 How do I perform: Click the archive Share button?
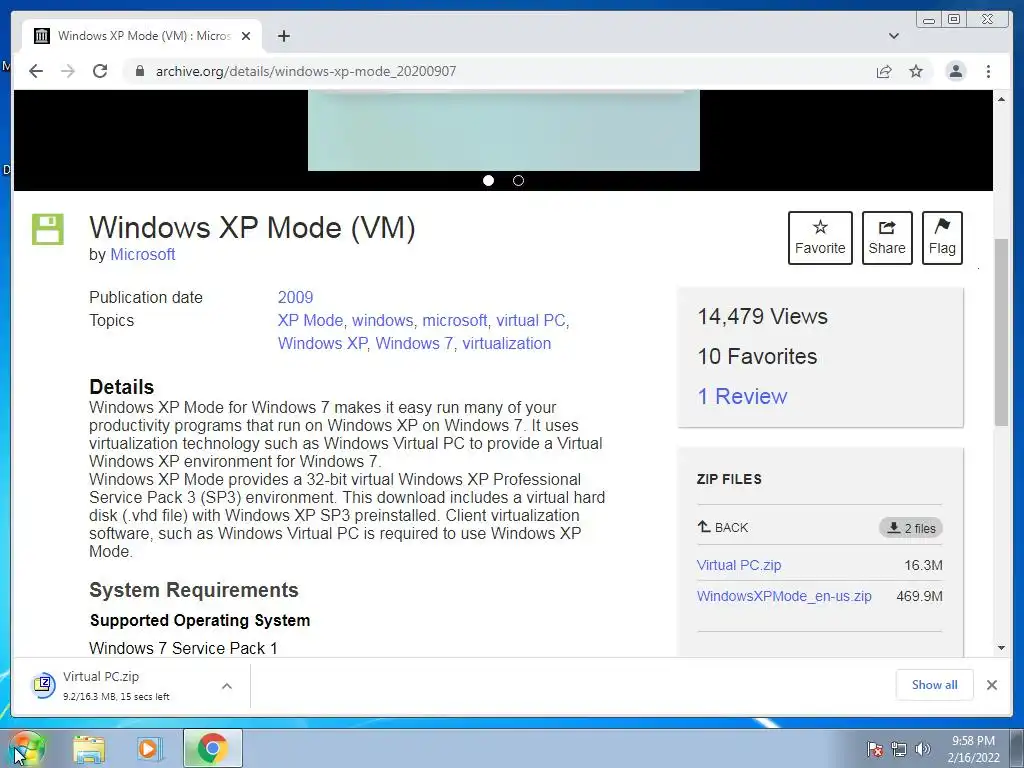[887, 238]
